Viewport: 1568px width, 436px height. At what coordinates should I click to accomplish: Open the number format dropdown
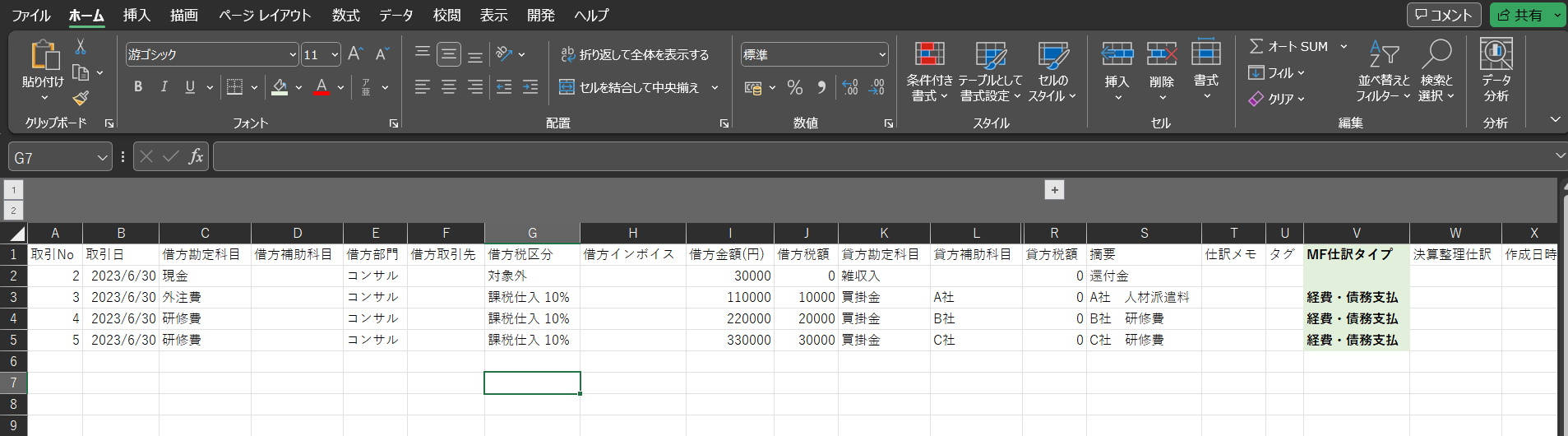(x=882, y=55)
